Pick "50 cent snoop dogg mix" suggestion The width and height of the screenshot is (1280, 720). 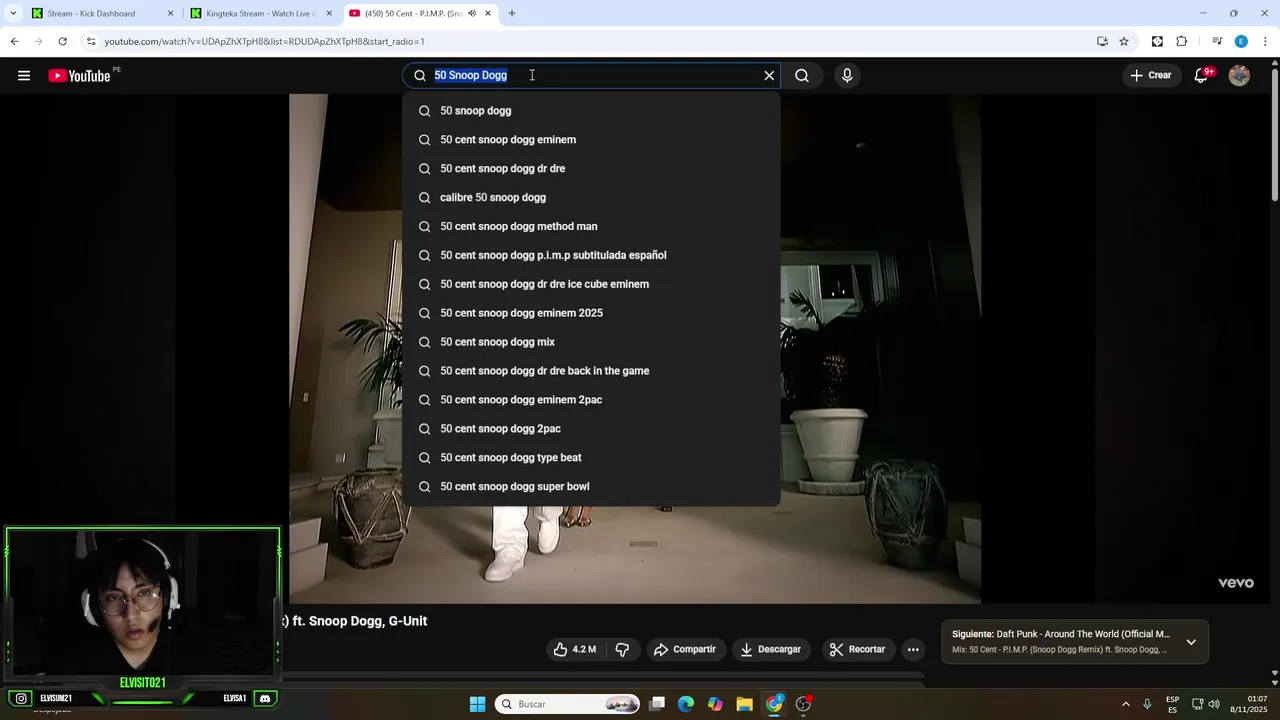591,342
